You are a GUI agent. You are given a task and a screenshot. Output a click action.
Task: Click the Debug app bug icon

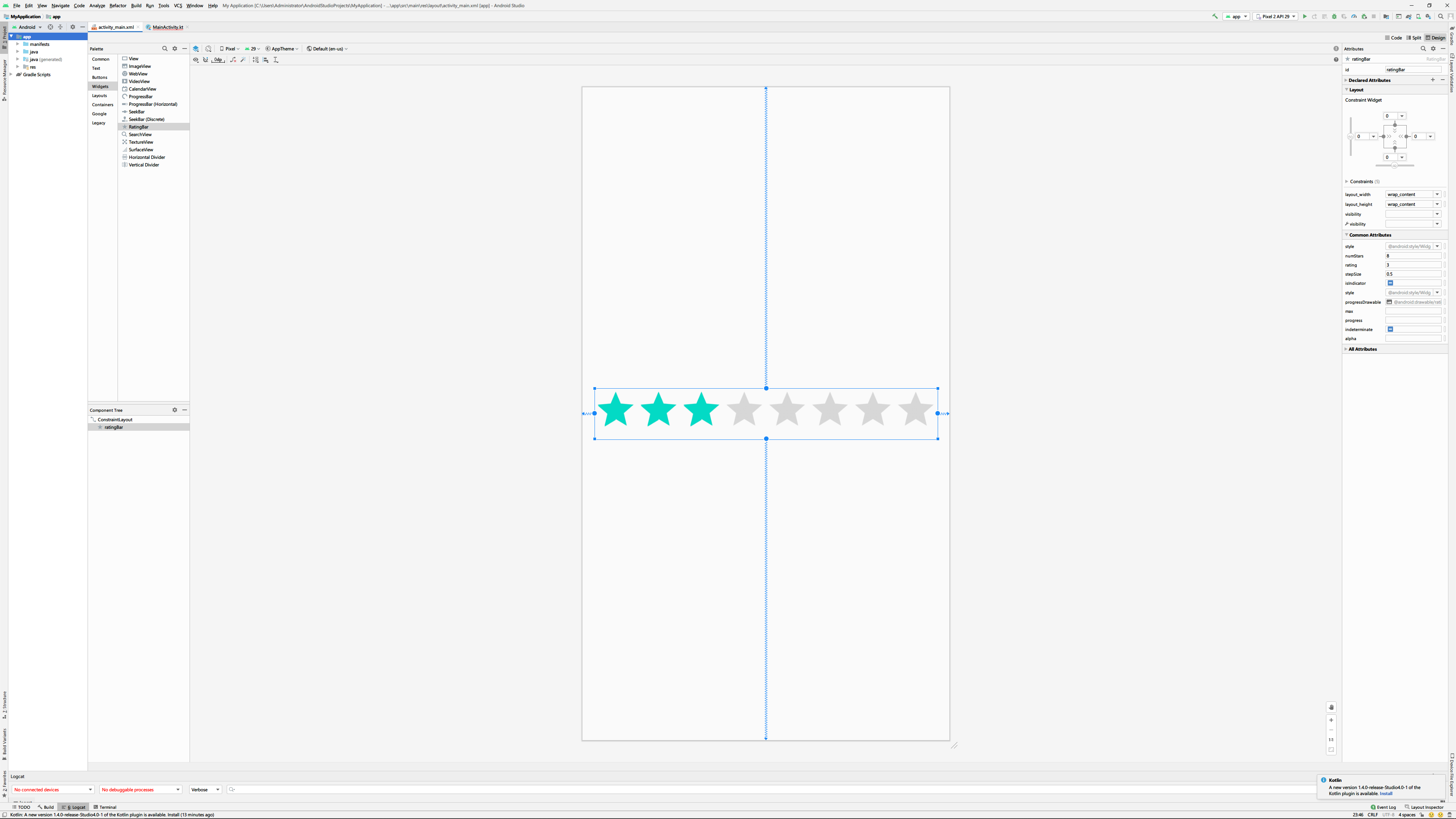pyautogui.click(x=1334, y=16)
